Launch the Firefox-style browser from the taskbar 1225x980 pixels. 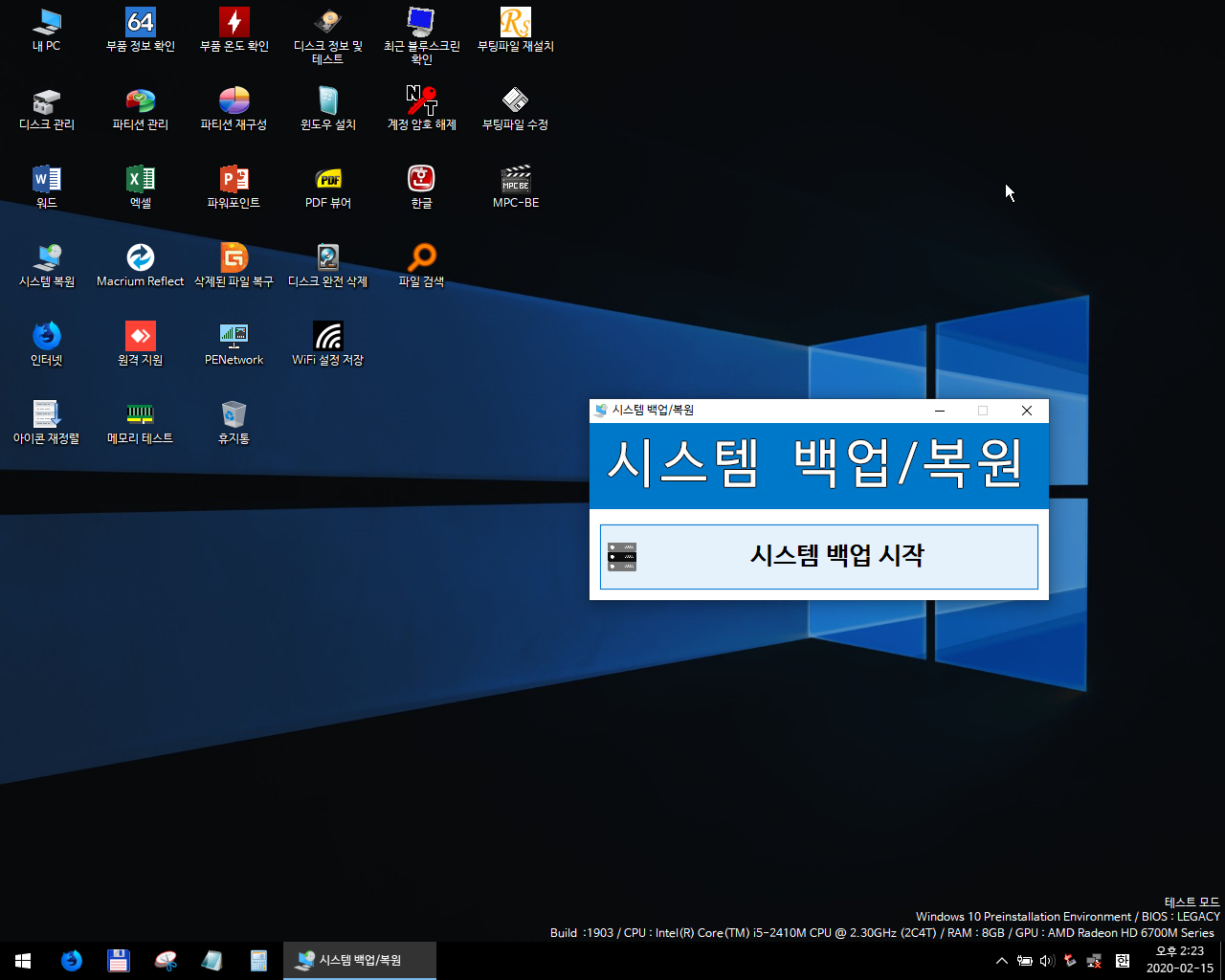pos(72,961)
